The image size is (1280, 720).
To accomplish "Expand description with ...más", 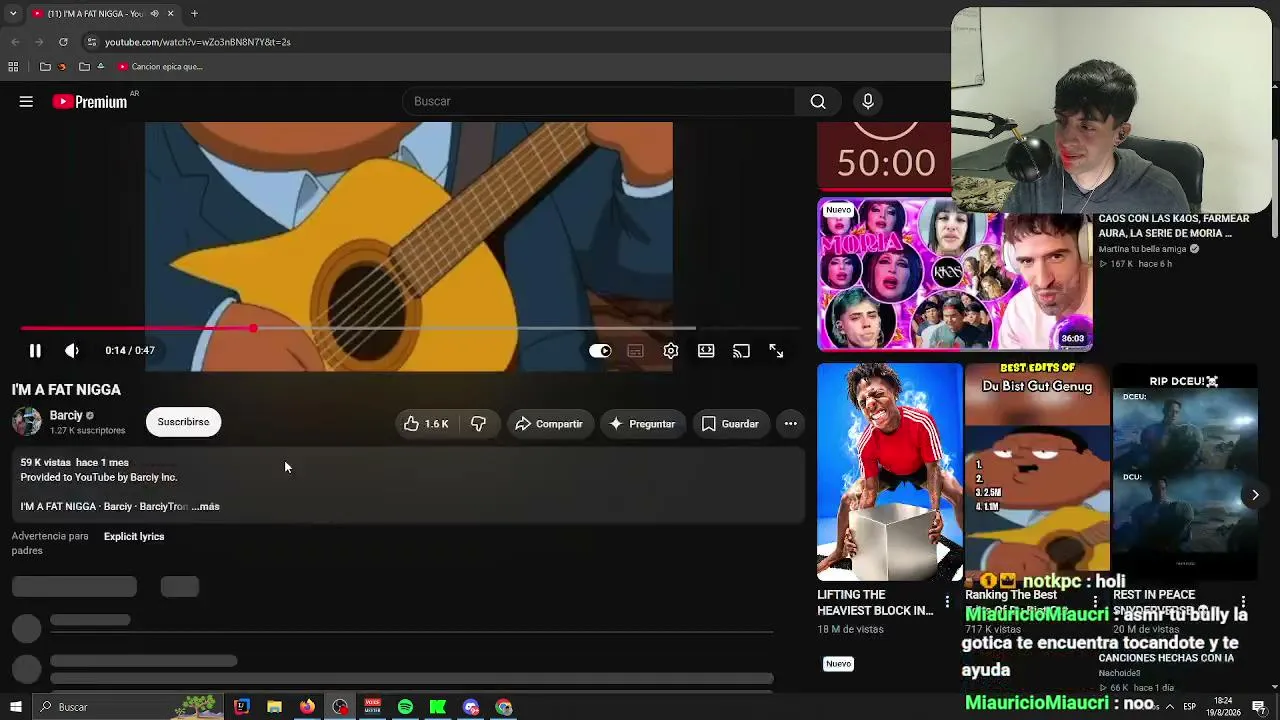I will [x=205, y=507].
